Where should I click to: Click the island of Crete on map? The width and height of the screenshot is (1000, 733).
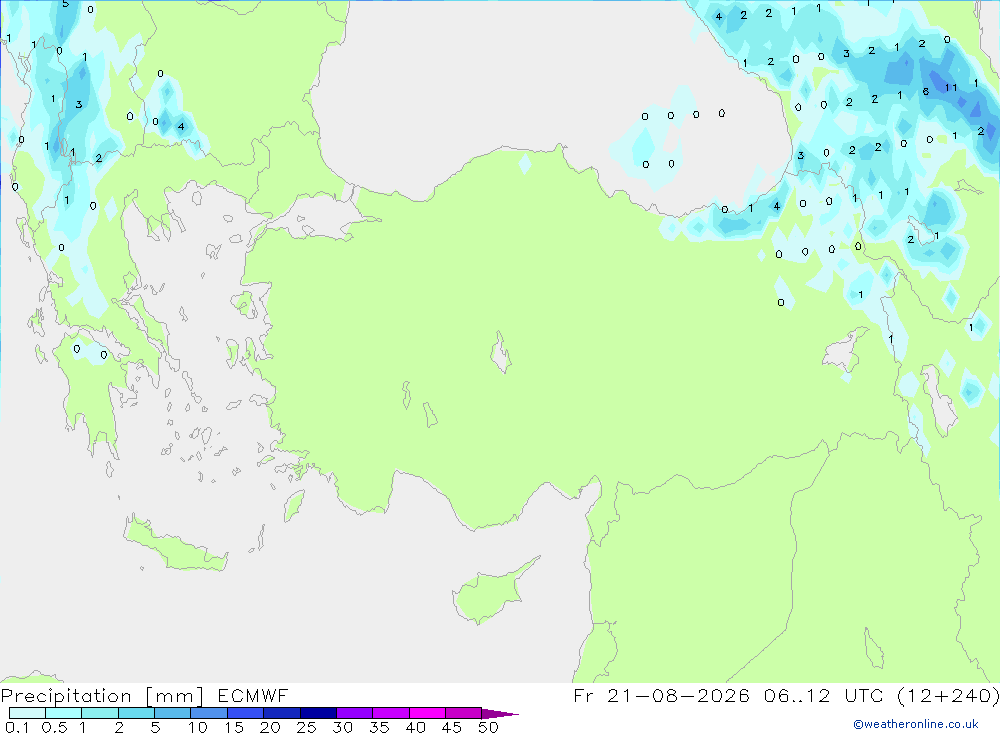click(175, 544)
